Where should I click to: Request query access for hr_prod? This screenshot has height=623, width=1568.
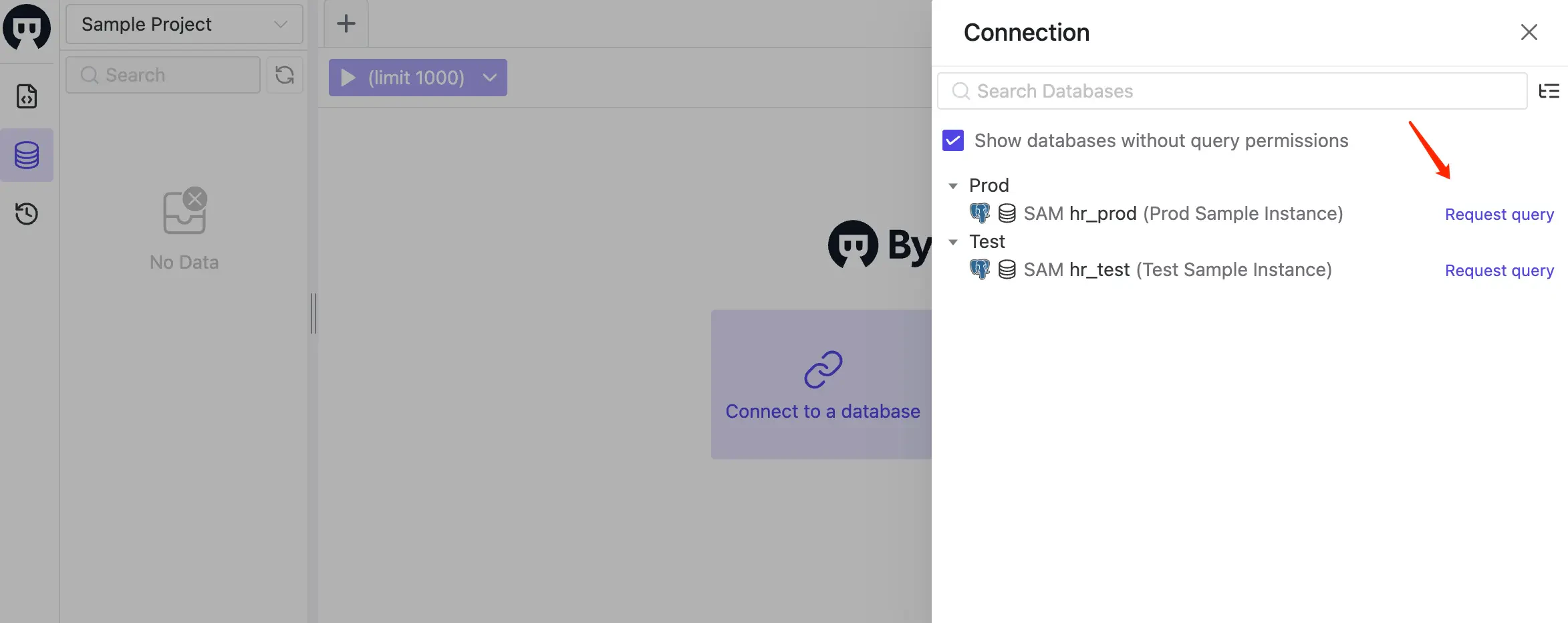pyautogui.click(x=1499, y=214)
